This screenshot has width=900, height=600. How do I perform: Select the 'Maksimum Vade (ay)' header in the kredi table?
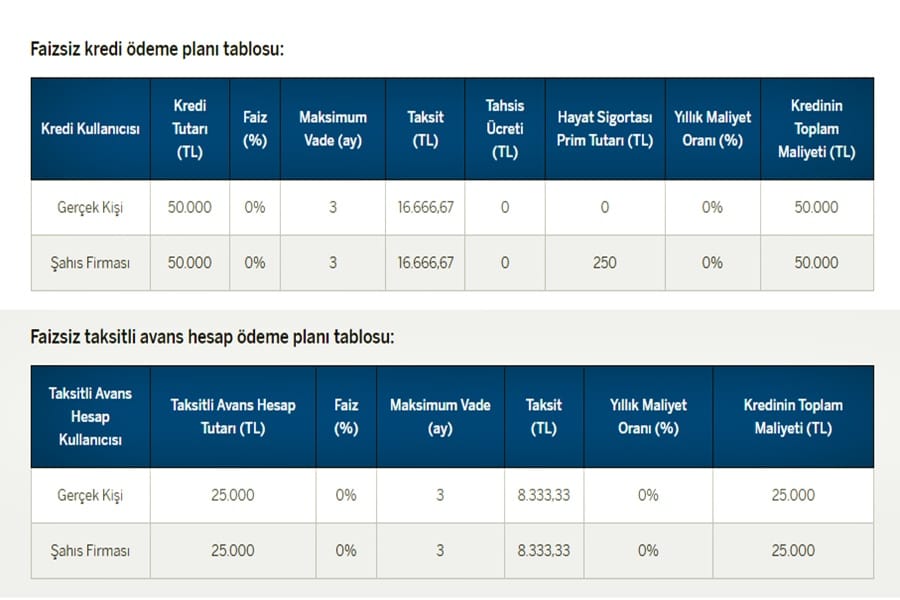332,129
